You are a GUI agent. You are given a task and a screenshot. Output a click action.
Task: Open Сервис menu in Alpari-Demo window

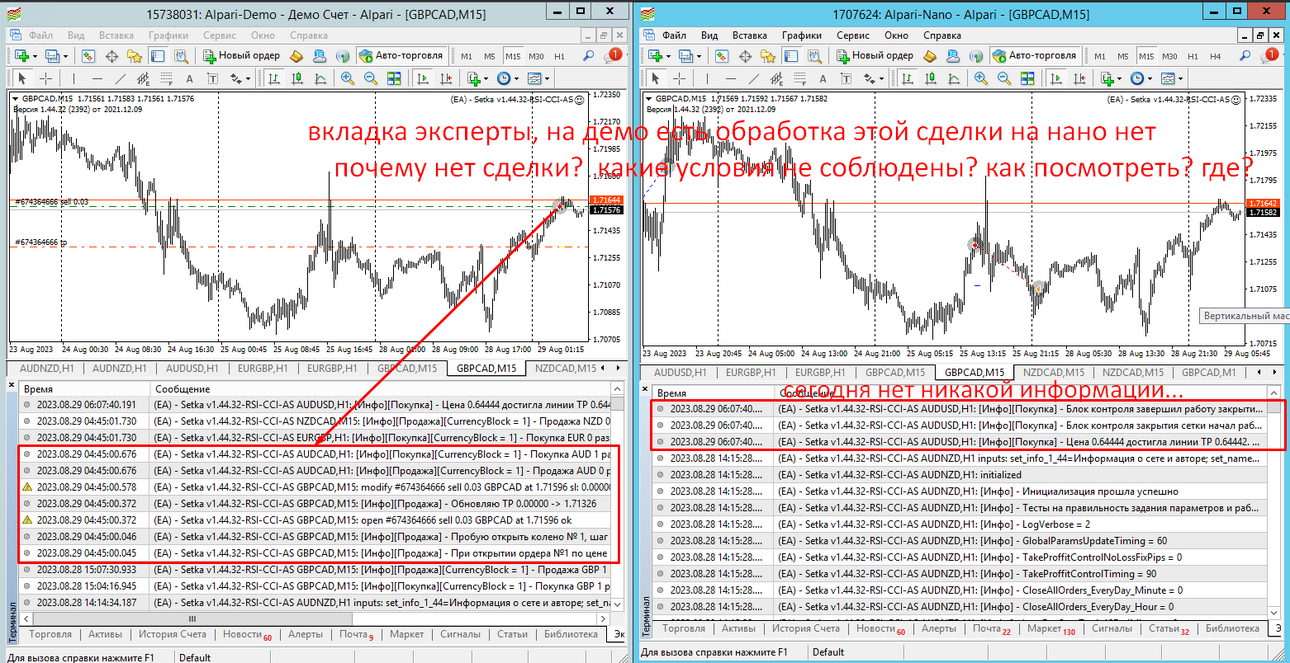219,34
